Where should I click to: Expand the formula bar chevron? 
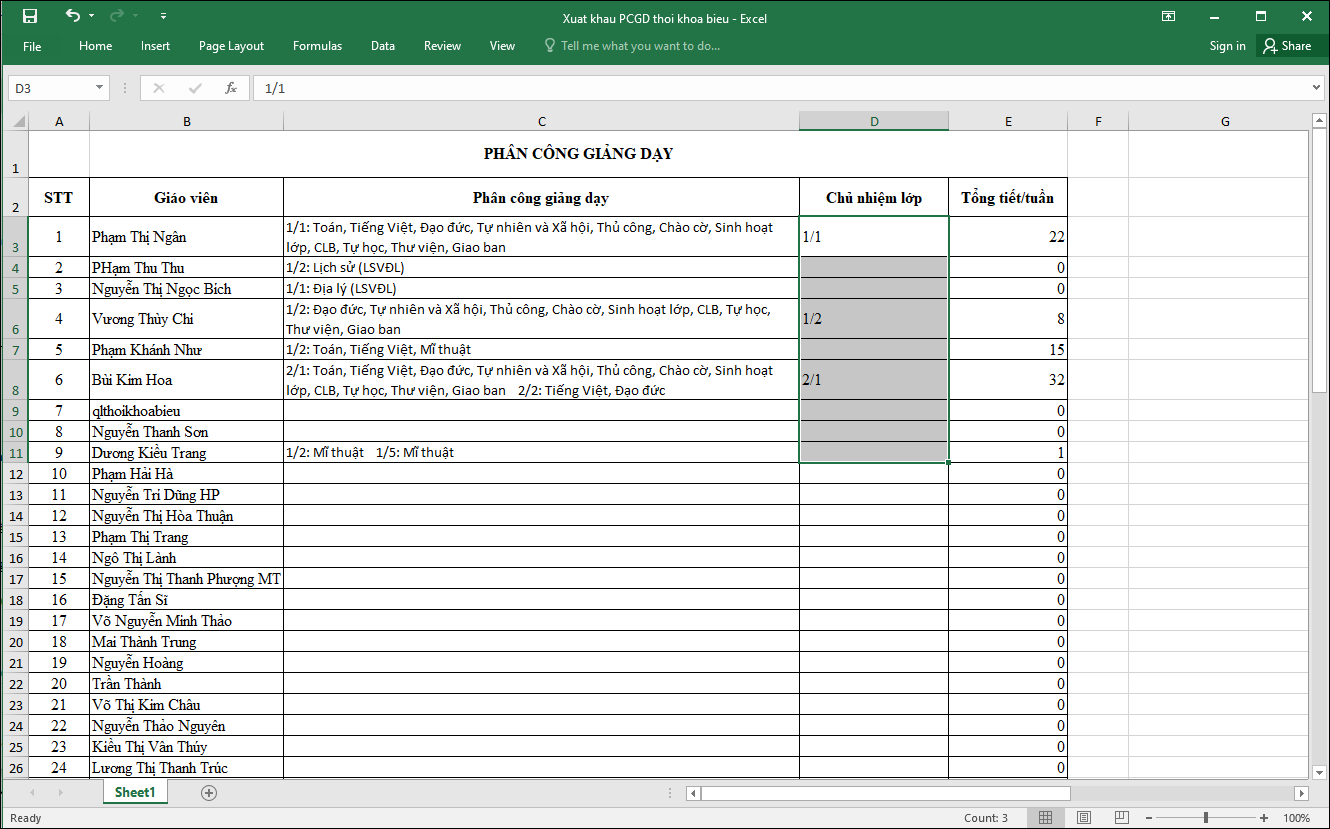[1316, 88]
